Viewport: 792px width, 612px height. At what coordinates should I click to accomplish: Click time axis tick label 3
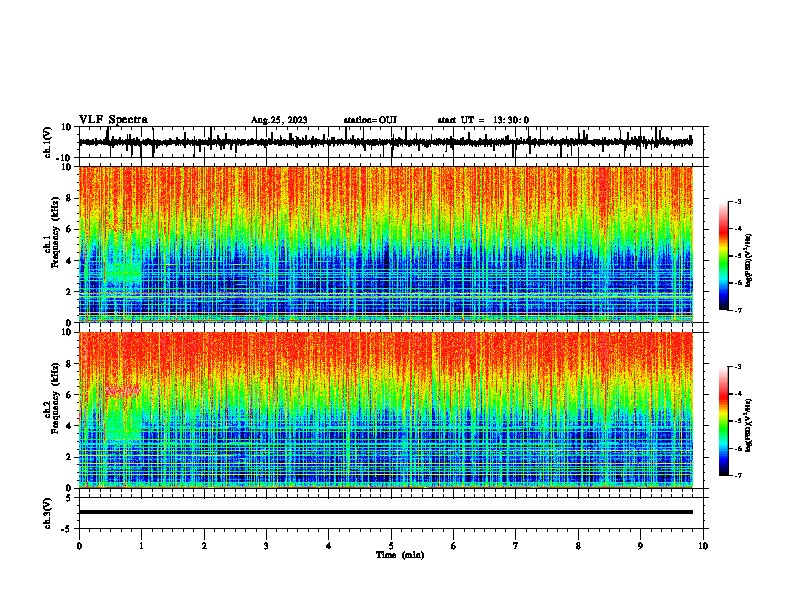pos(266,546)
